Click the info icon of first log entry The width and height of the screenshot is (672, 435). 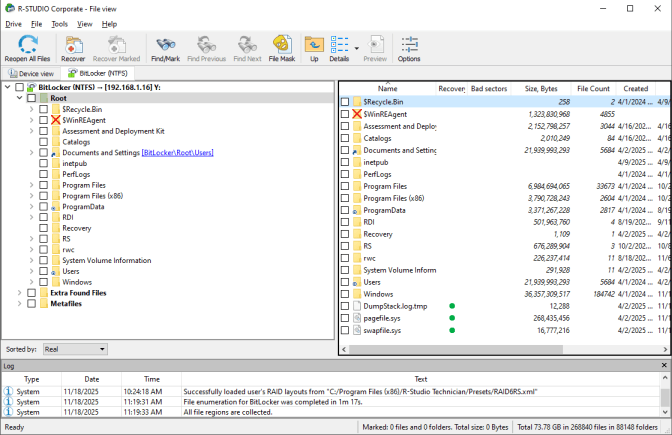tap(8, 391)
